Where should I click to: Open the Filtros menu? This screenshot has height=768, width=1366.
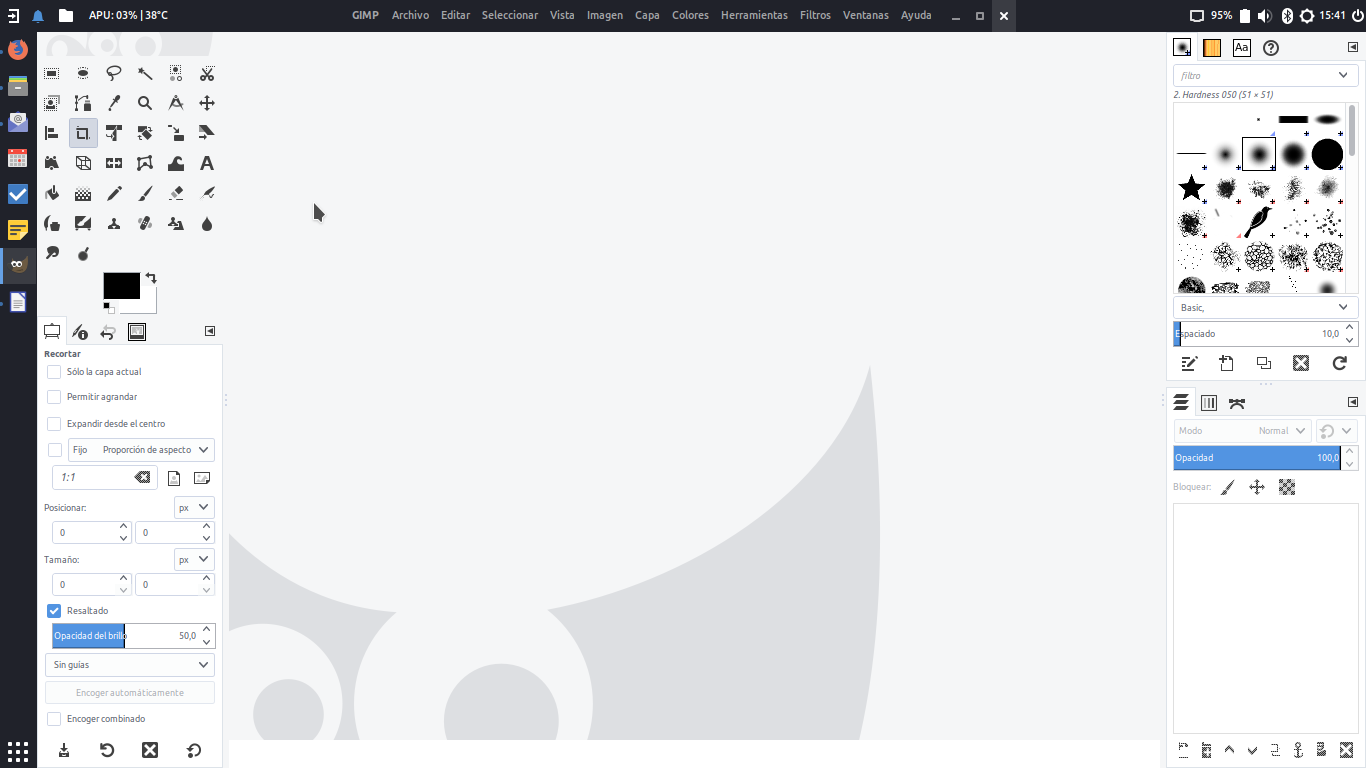(x=815, y=15)
